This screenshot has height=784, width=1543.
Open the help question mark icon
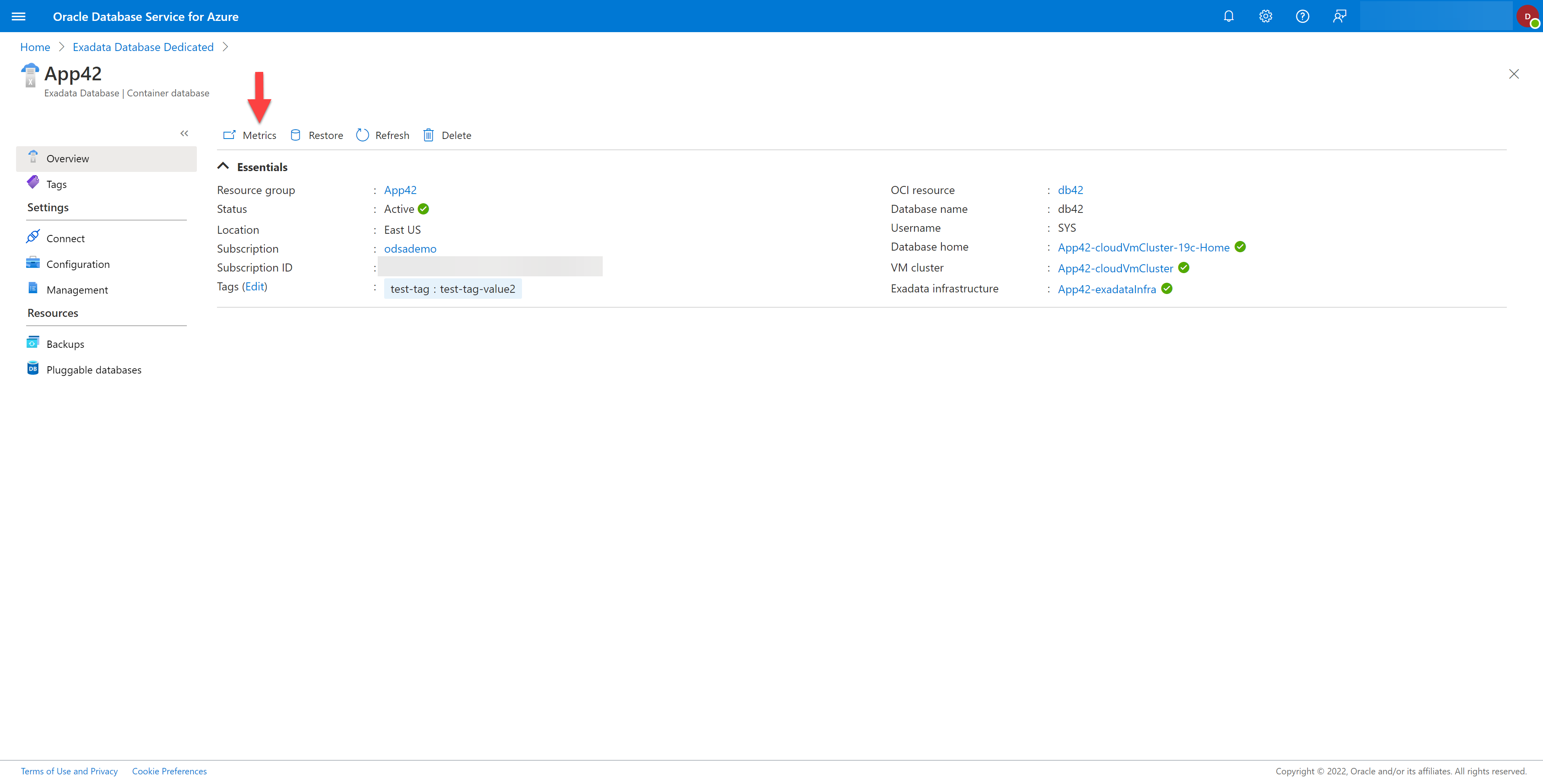click(1302, 16)
